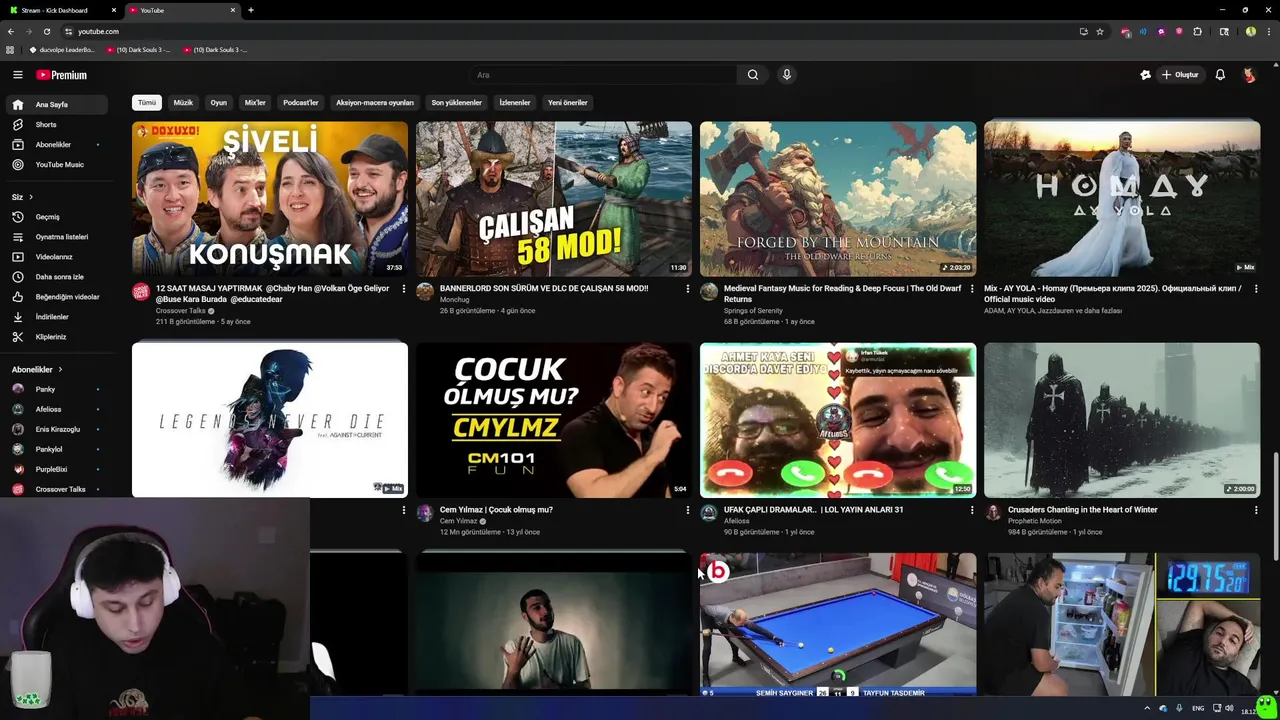The image size is (1280, 720).
Task: Click Prophetic Motion channel avatar
Action: coord(993,512)
